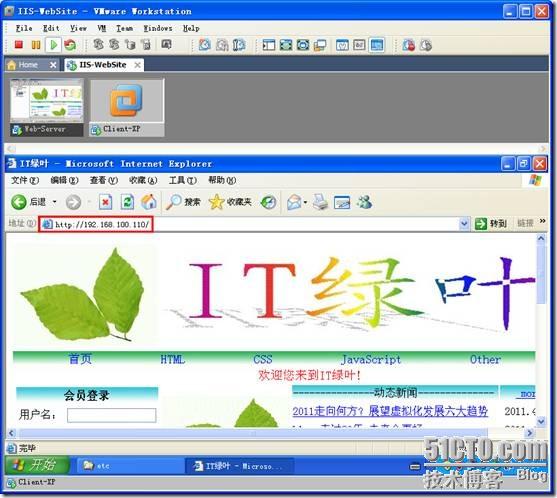Click the Search magnifier button in IE
557x498 pixels.
pos(183,202)
